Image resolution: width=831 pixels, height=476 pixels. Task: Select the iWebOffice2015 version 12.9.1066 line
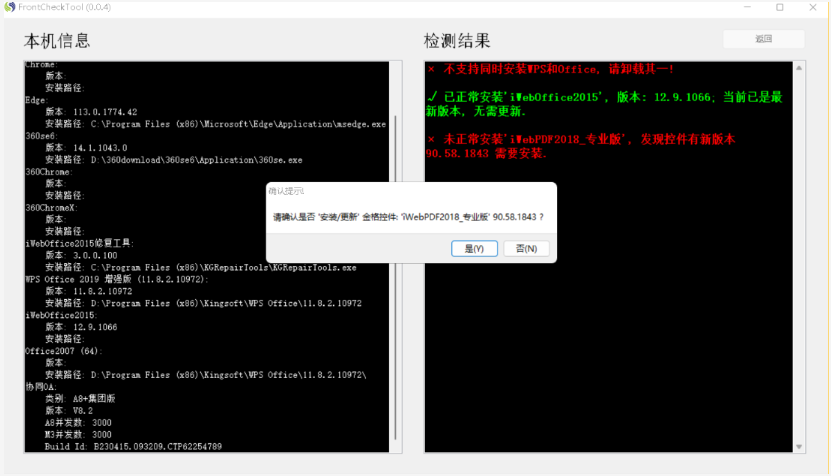point(81,327)
